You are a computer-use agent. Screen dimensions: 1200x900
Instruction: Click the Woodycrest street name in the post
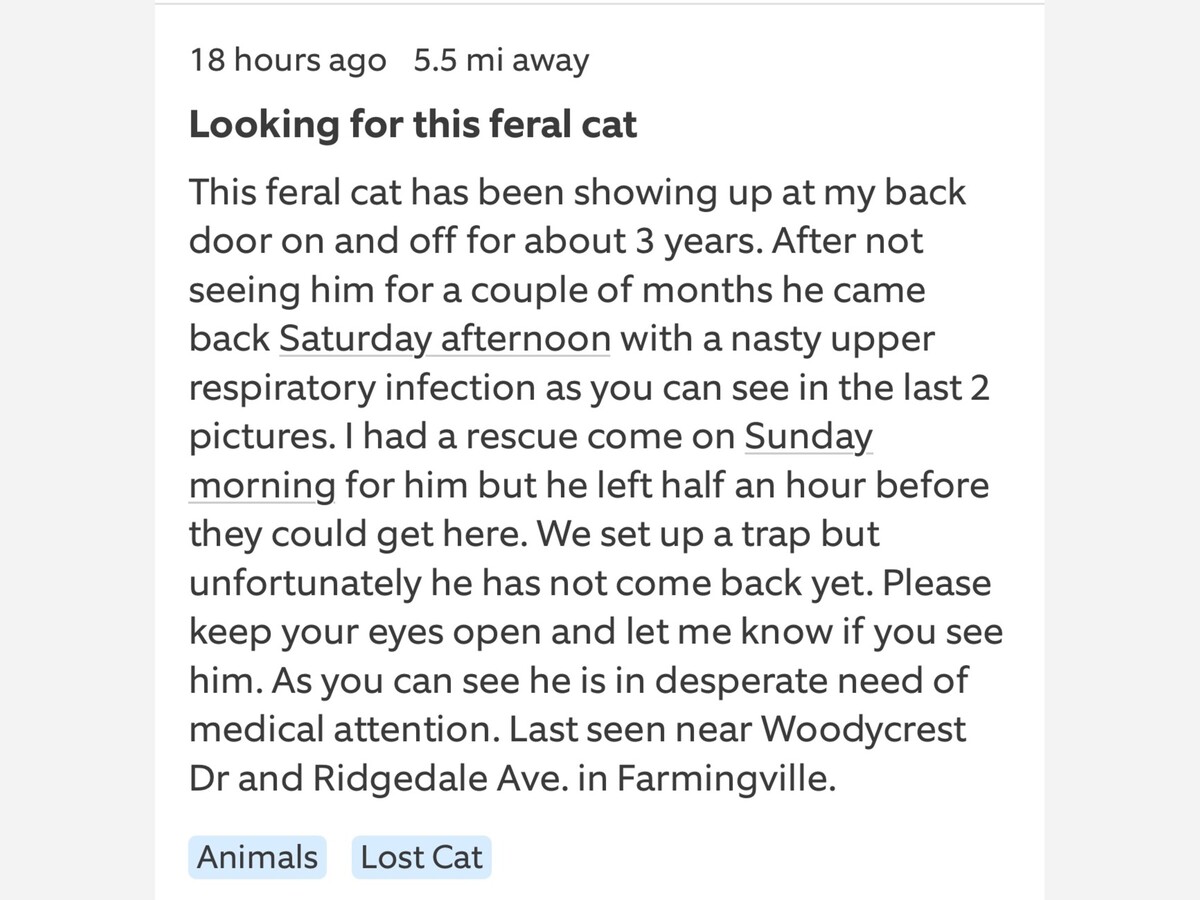864,730
